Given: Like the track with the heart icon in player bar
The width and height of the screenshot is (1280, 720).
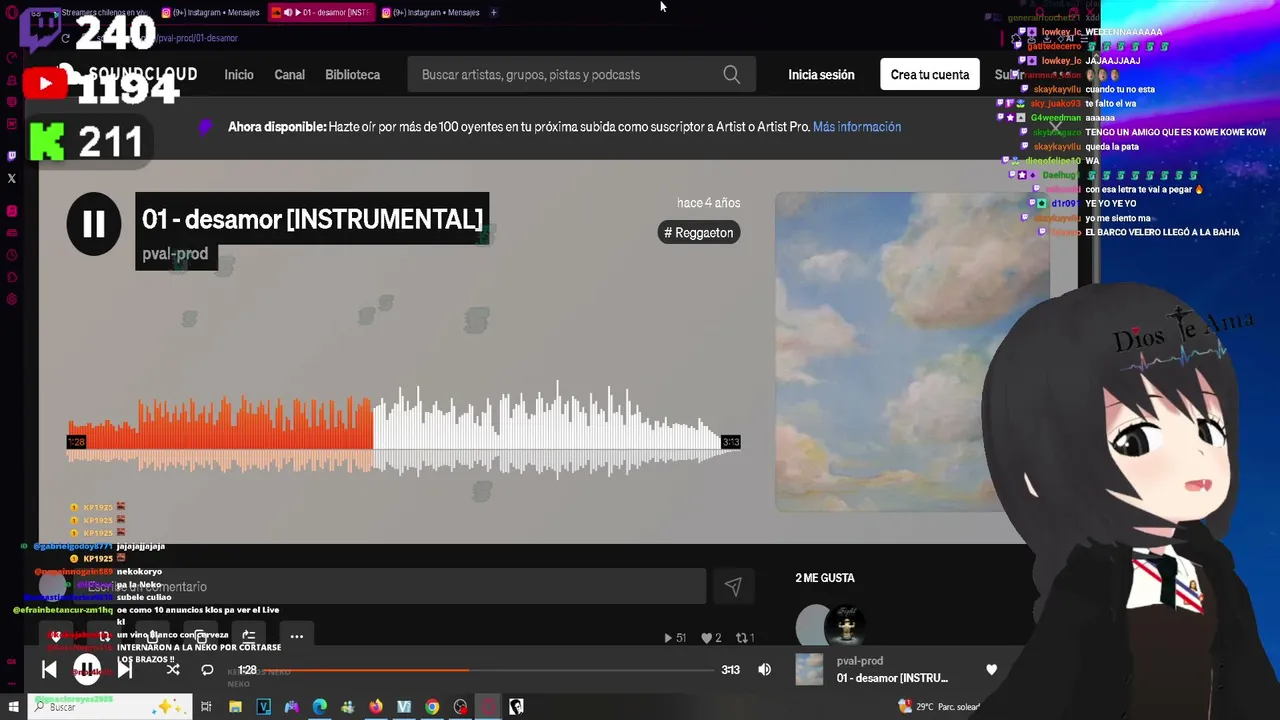Looking at the screenshot, I should [x=991, y=670].
